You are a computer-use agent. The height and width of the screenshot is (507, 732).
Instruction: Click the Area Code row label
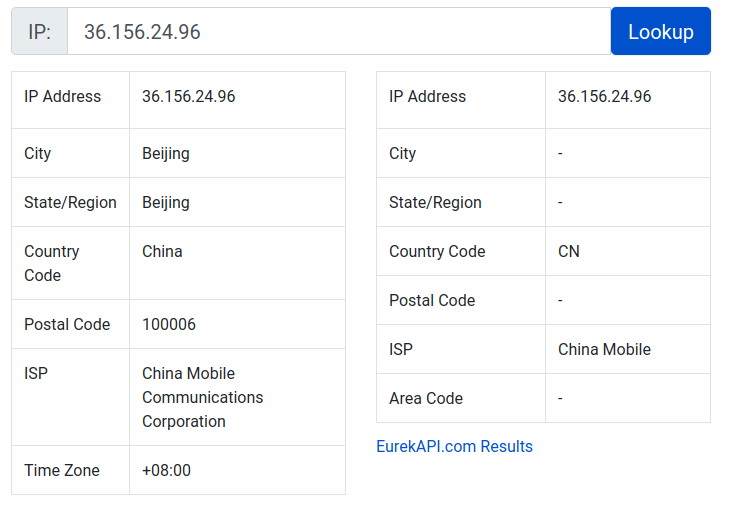(x=426, y=399)
